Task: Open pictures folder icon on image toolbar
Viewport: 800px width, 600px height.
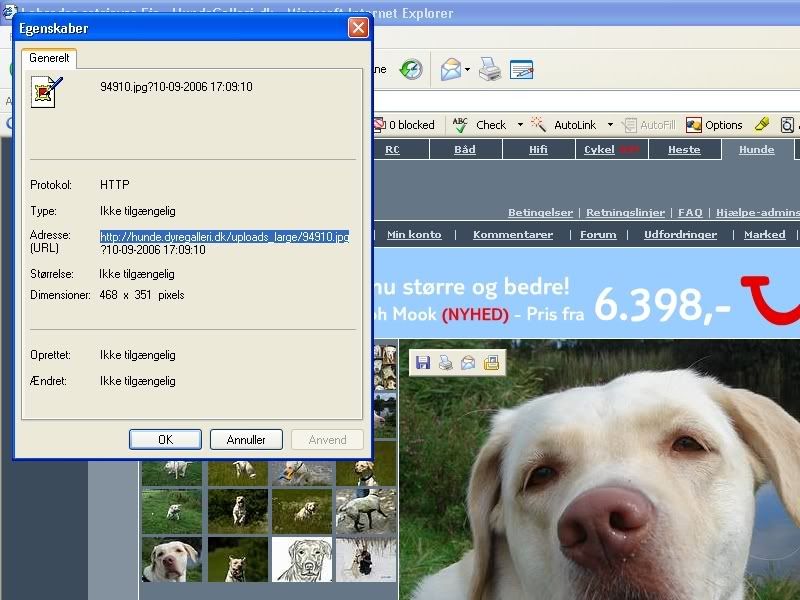Action: point(491,362)
